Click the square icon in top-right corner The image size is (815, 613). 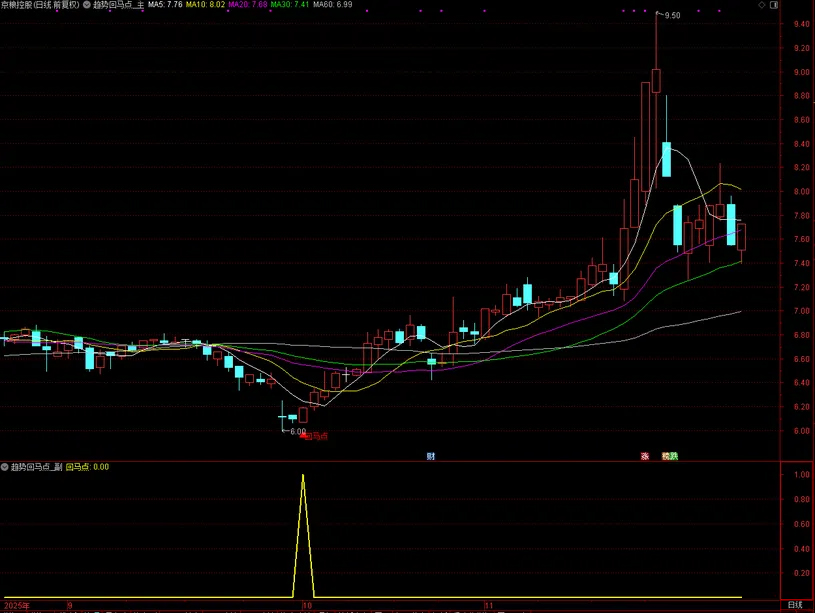[x=804, y=5]
